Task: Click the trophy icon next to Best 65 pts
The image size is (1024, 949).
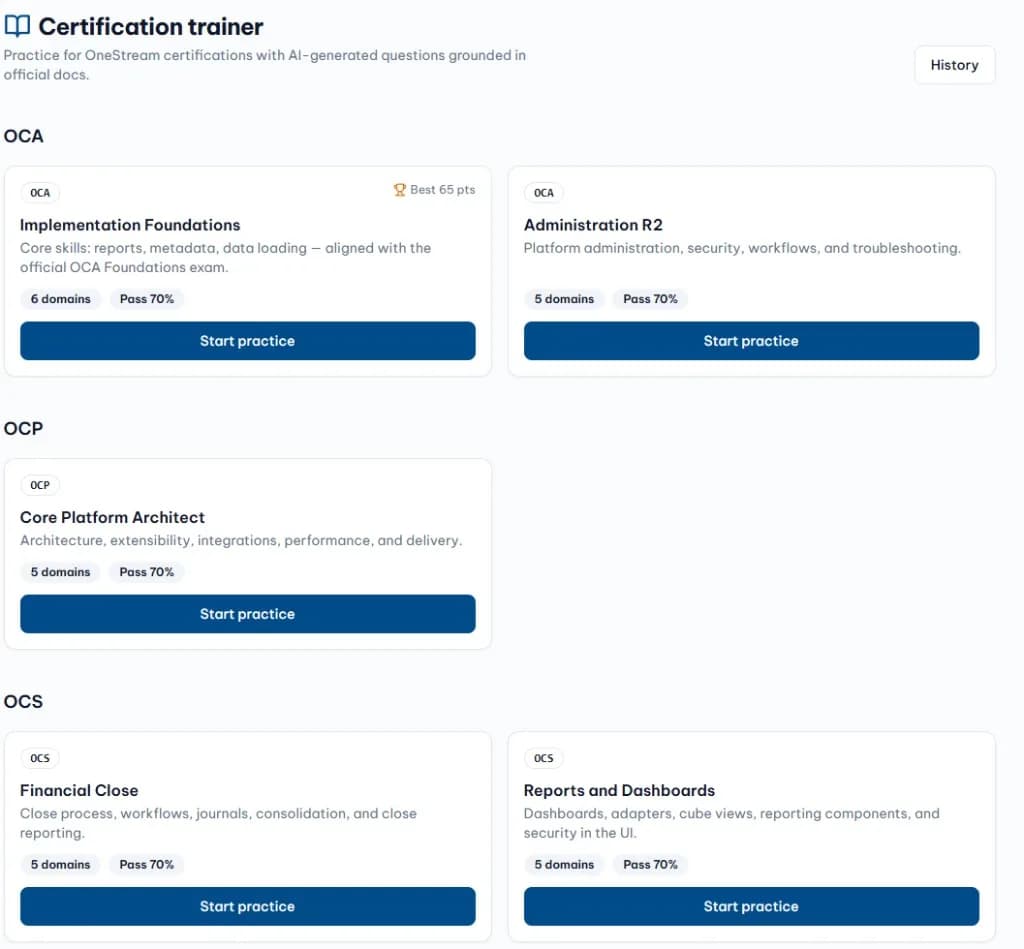Action: [400, 189]
